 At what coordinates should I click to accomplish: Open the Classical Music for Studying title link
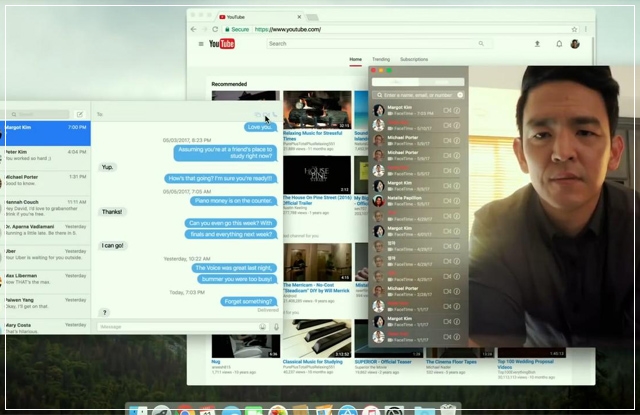[x=313, y=362]
